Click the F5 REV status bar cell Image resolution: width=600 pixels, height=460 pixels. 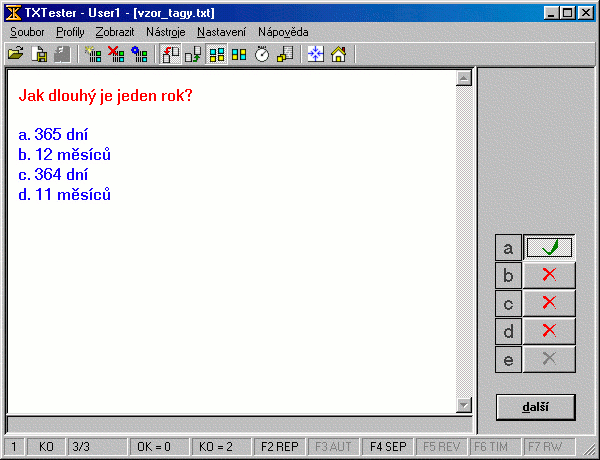[441, 447]
